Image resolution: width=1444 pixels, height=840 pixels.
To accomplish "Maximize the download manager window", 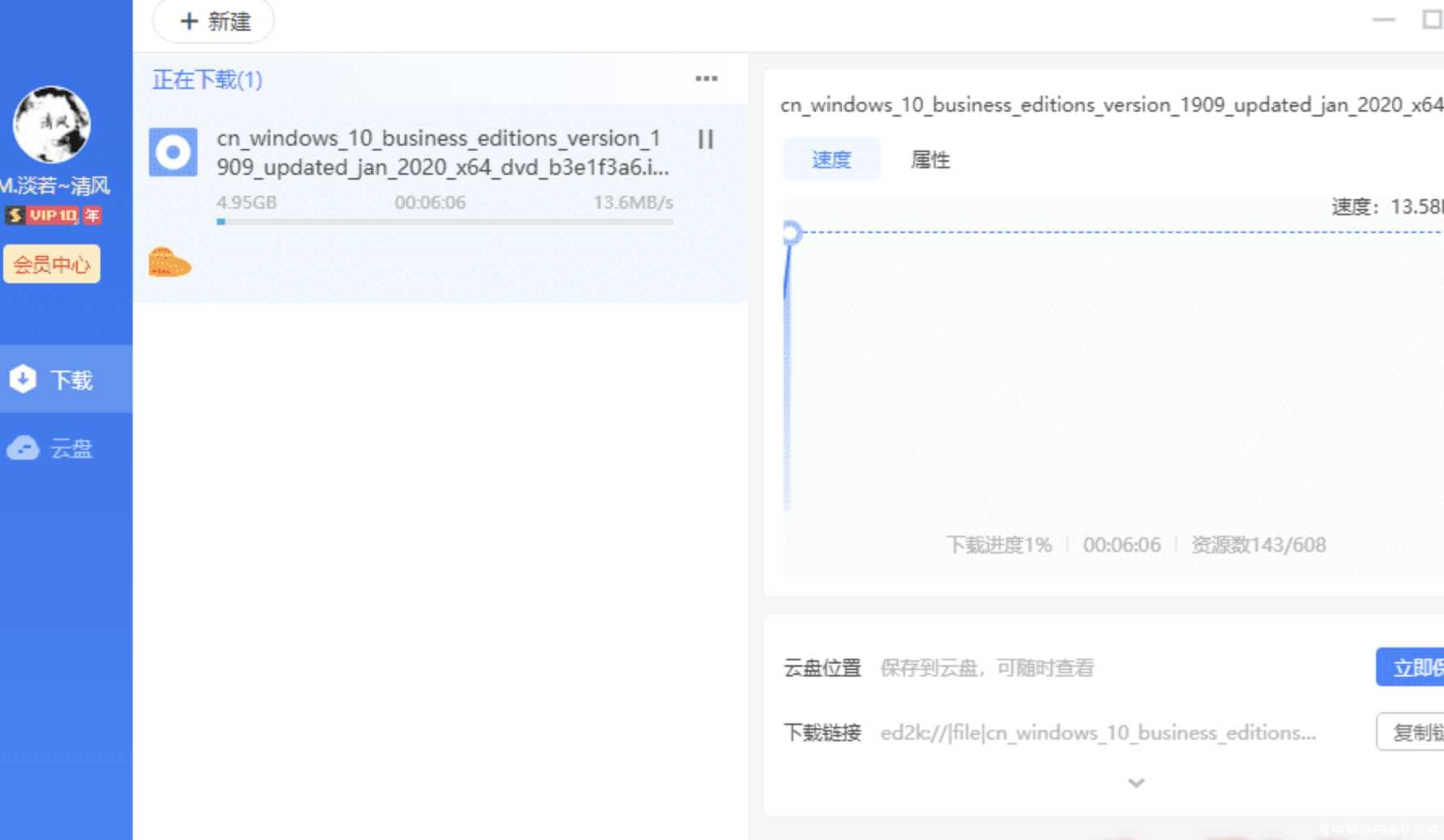I will tap(1433, 19).
